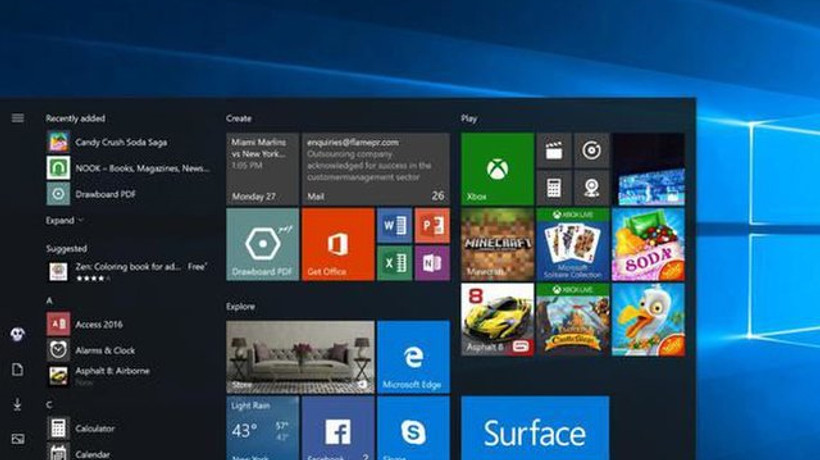Open the Skype tile
820x460 pixels.
coord(413,428)
